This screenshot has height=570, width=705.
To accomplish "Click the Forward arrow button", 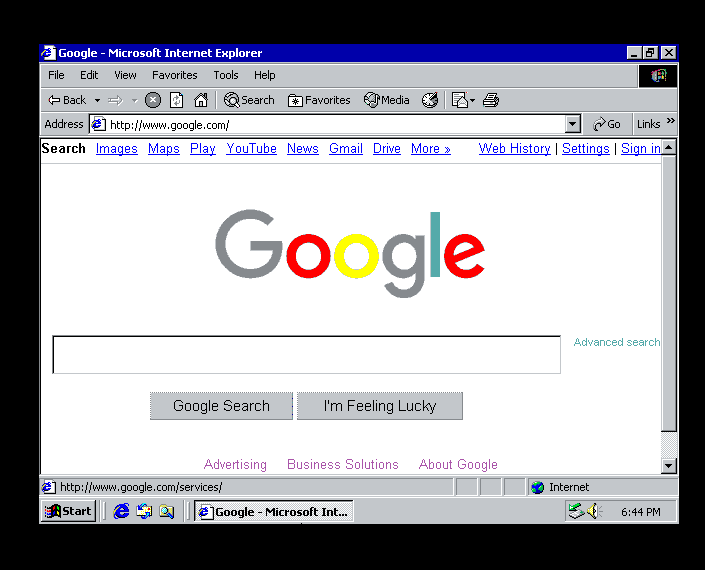I will [x=116, y=100].
